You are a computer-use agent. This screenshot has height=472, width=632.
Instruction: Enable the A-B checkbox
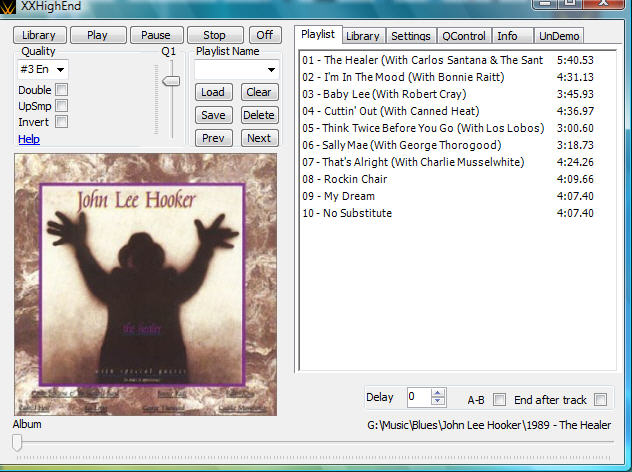point(499,400)
